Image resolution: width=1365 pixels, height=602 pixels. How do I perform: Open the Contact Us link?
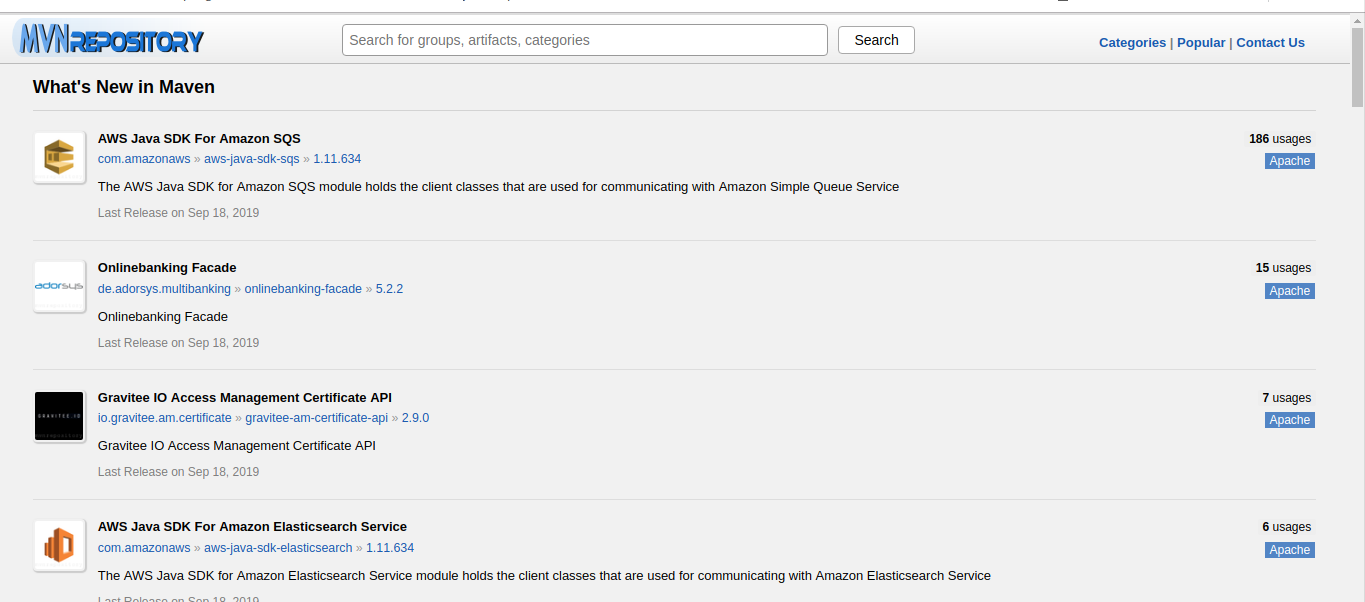coord(1270,43)
